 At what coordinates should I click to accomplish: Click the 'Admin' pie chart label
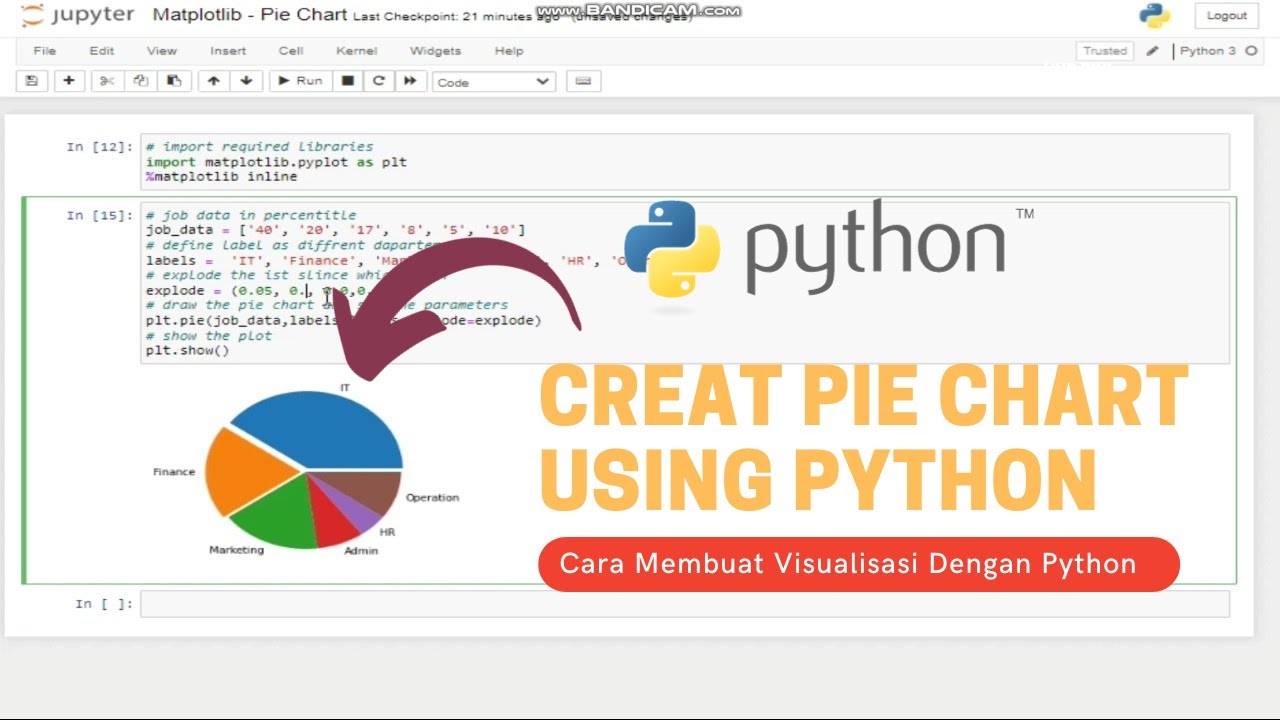(361, 550)
